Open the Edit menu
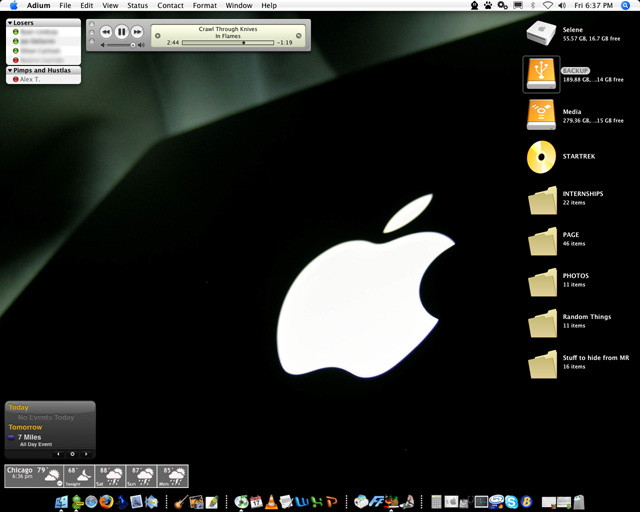The height and width of the screenshot is (512, 640). point(87,5)
